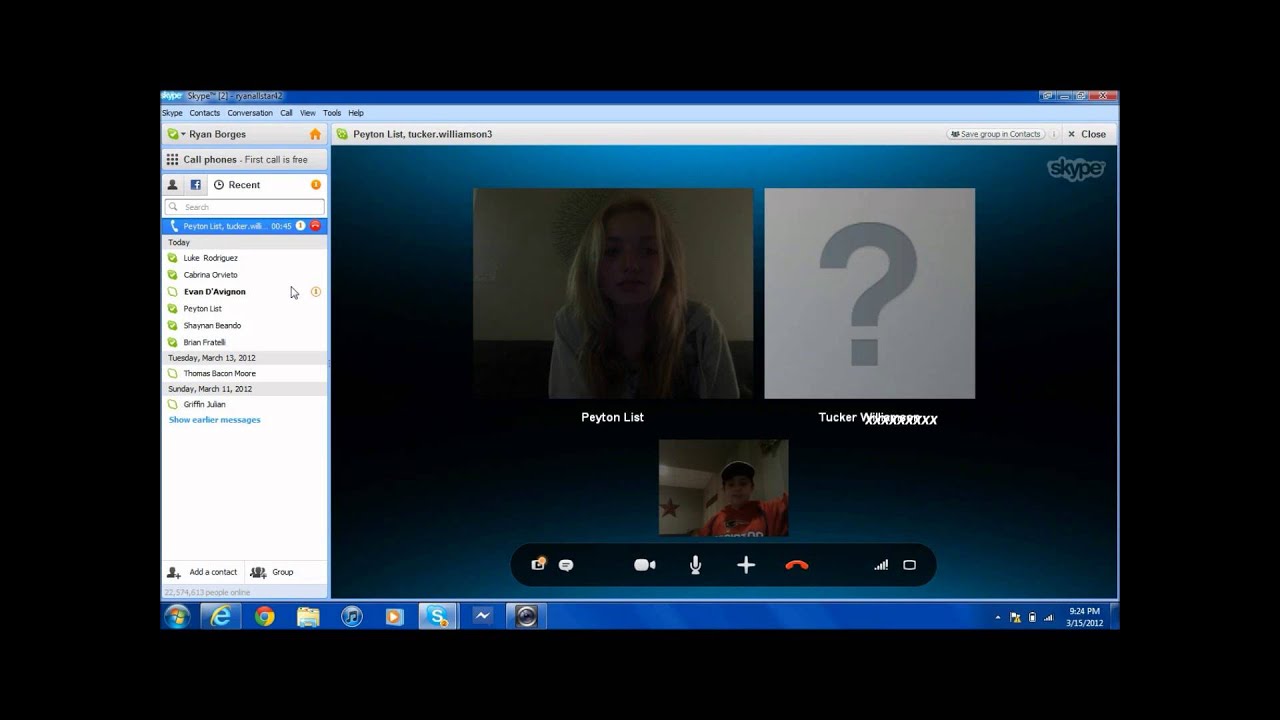Click Show earlier messages link
Image resolution: width=1280 pixels, height=720 pixels.
[x=214, y=420]
